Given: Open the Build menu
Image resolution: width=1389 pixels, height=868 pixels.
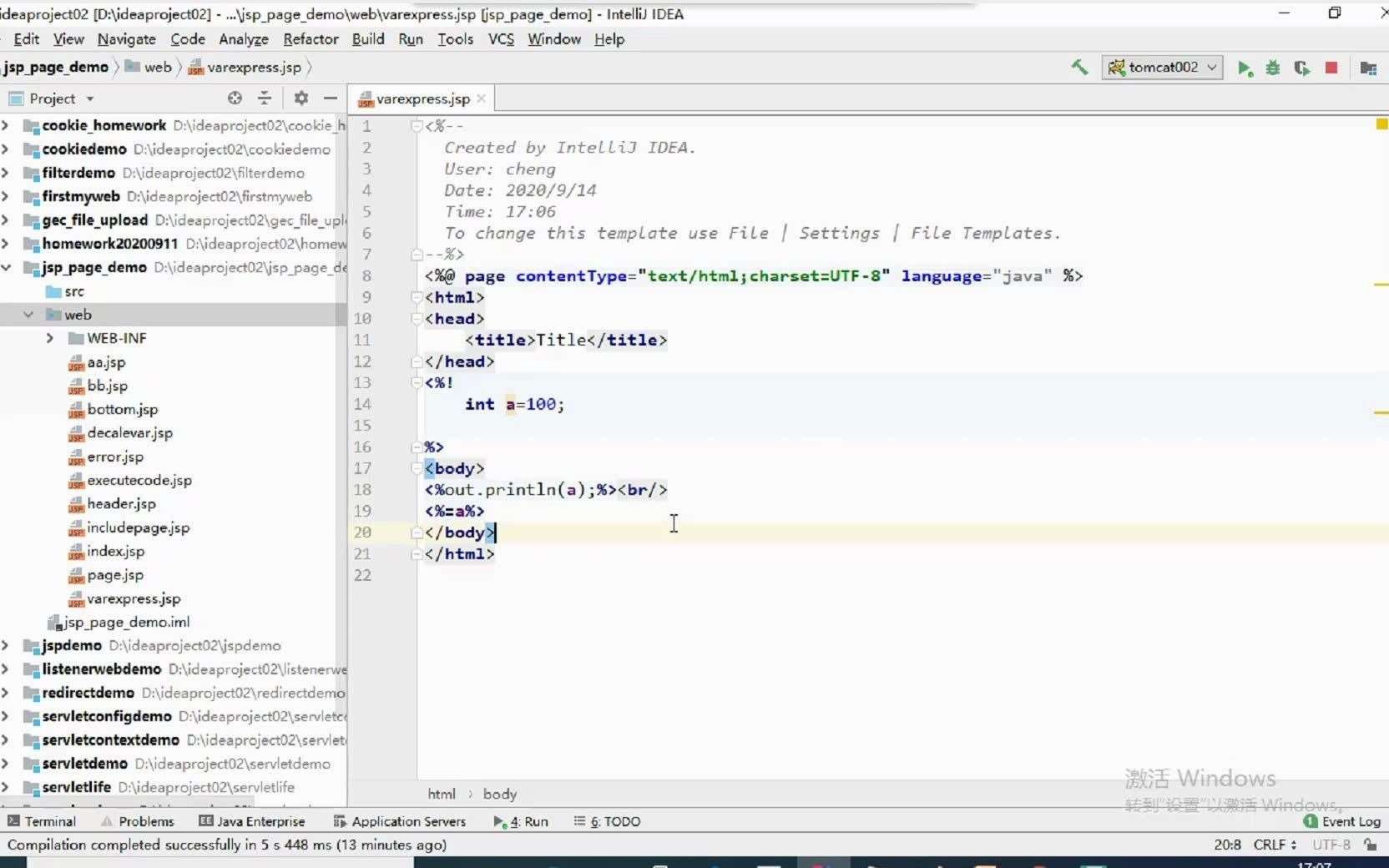Looking at the screenshot, I should (368, 39).
